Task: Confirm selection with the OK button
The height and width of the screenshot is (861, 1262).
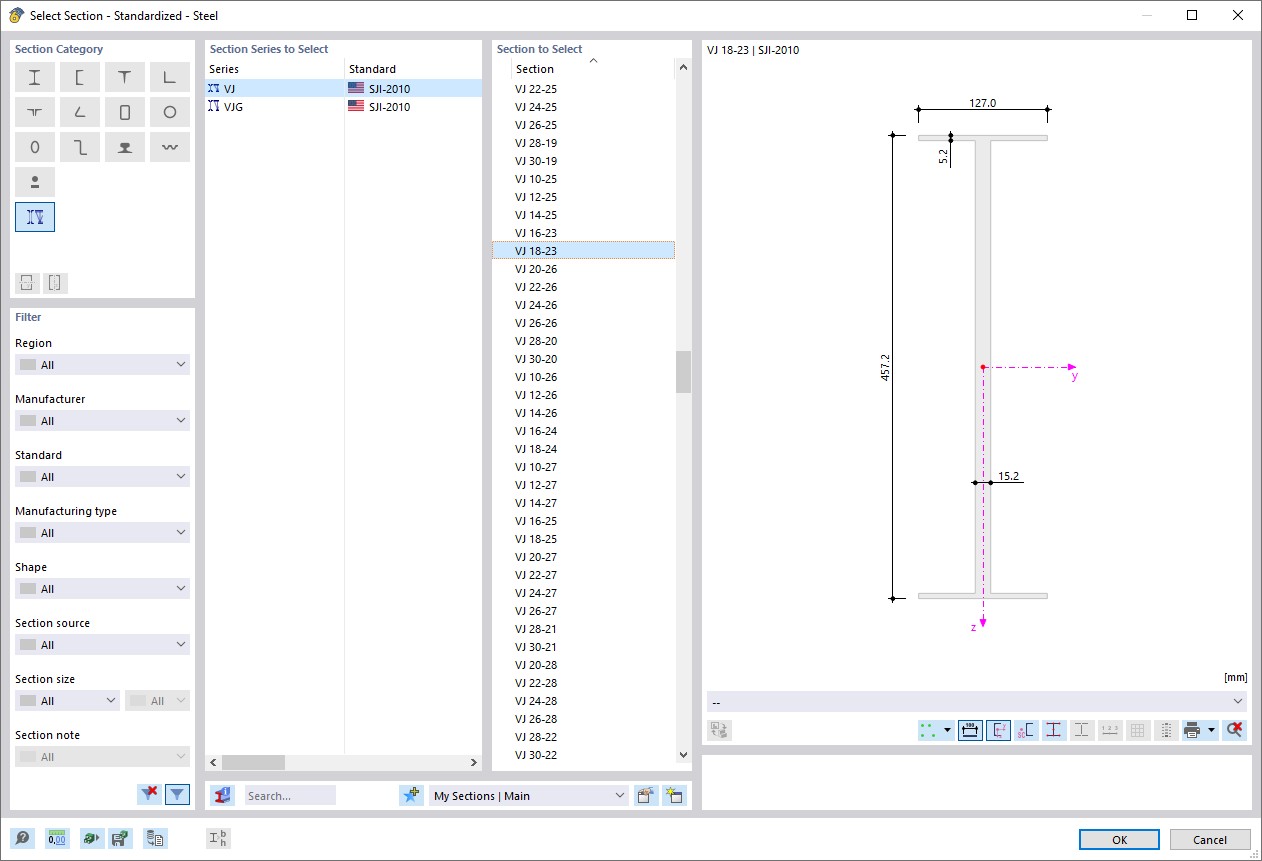Action: pyautogui.click(x=1118, y=839)
